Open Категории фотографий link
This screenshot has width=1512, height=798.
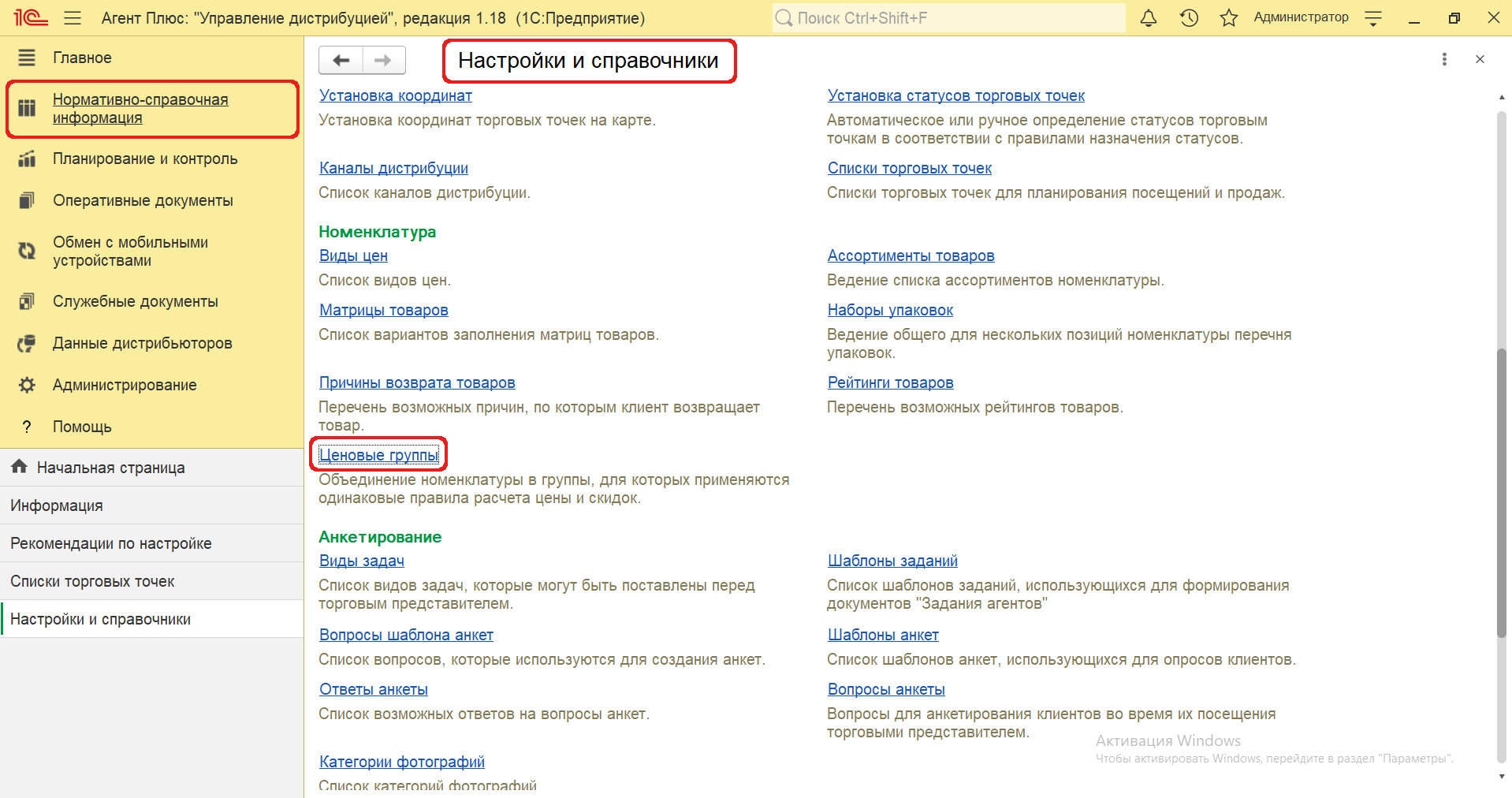click(x=402, y=762)
